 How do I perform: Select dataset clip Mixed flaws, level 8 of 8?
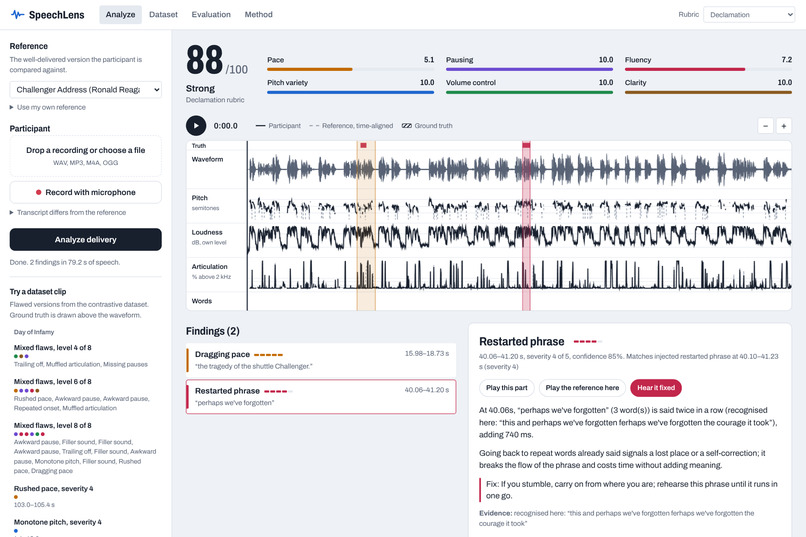click(x=85, y=448)
